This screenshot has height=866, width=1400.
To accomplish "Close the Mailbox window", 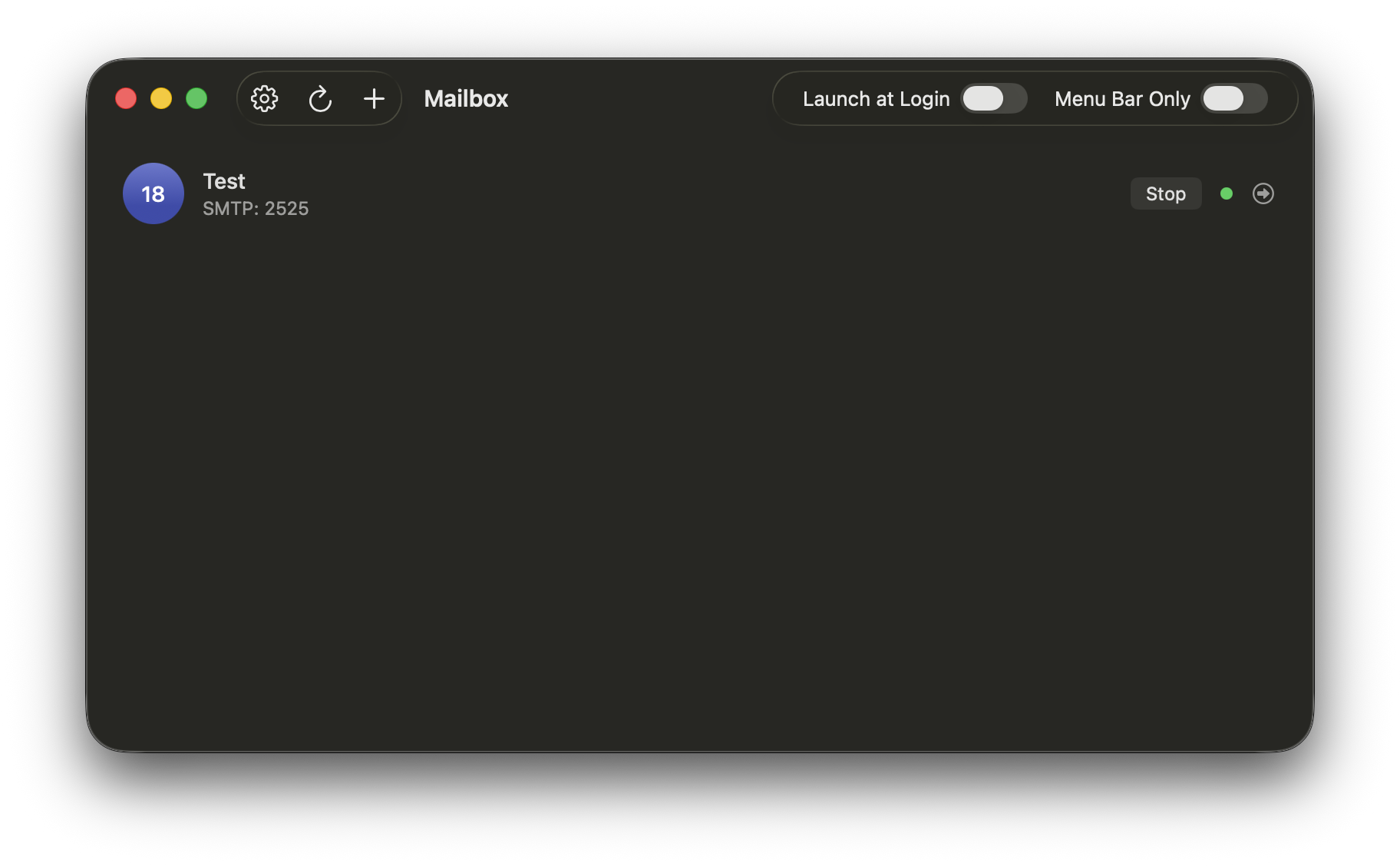I will 126,99.
